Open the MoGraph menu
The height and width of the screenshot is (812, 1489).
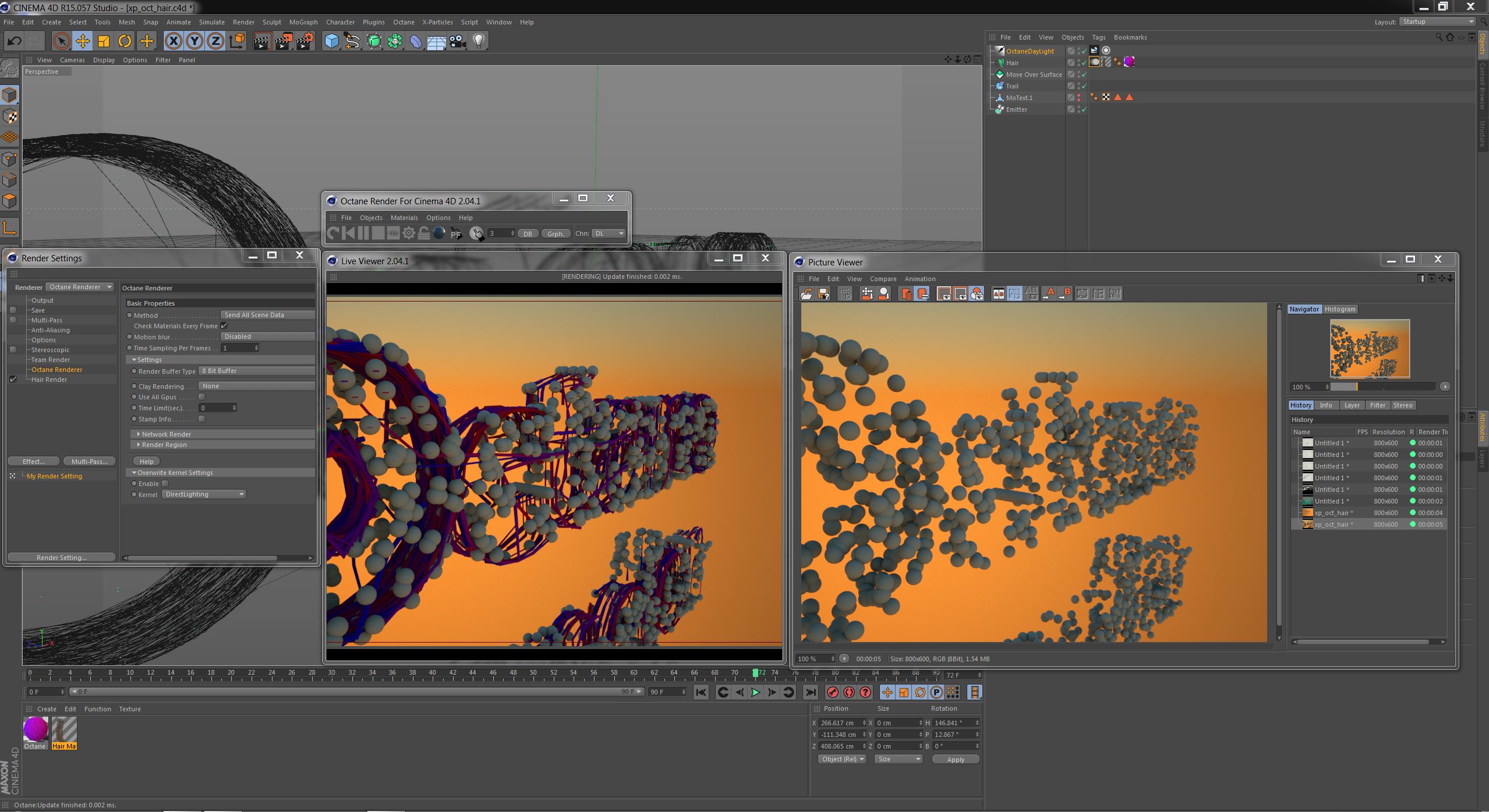[x=303, y=22]
